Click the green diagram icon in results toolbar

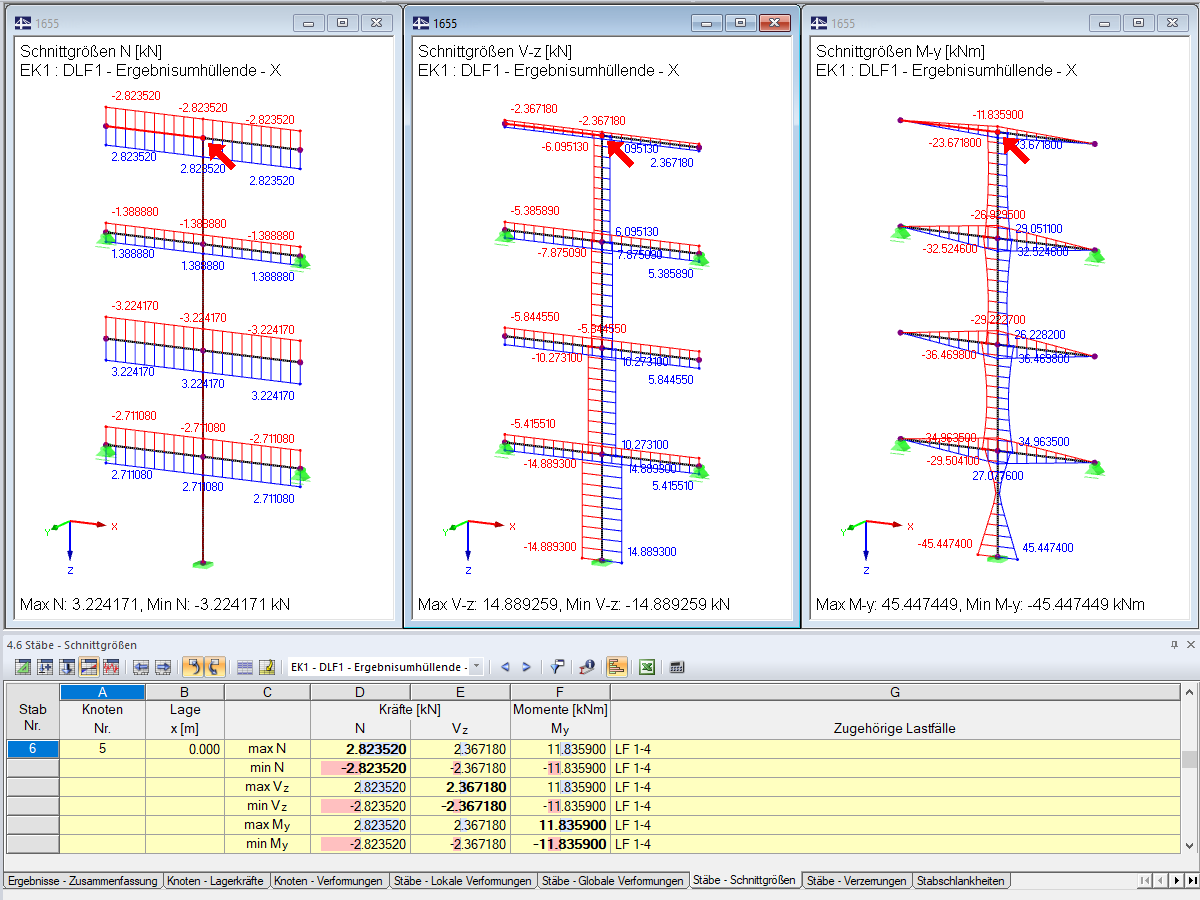click(x=22, y=666)
